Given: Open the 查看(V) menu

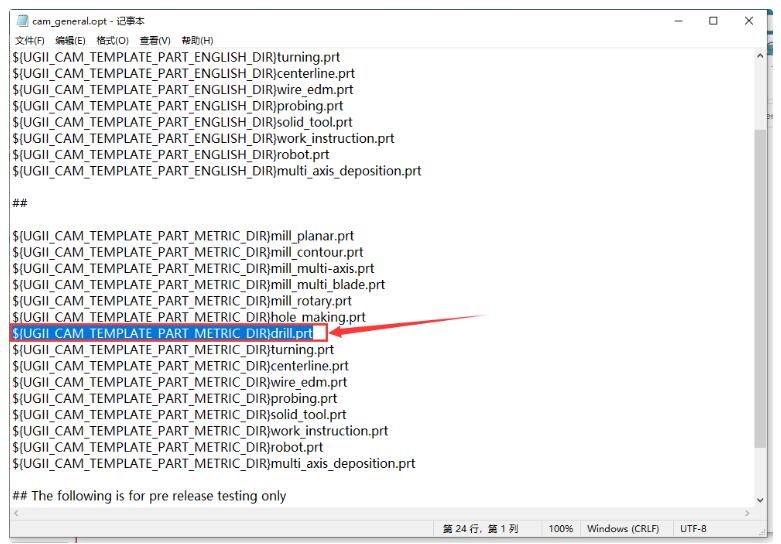Looking at the screenshot, I should tap(154, 40).
